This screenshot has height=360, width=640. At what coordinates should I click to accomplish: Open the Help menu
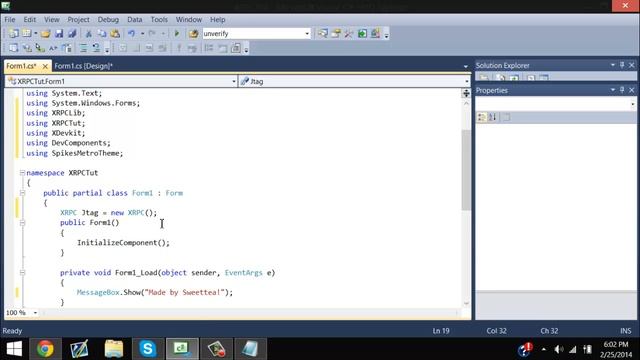click(x=218, y=20)
